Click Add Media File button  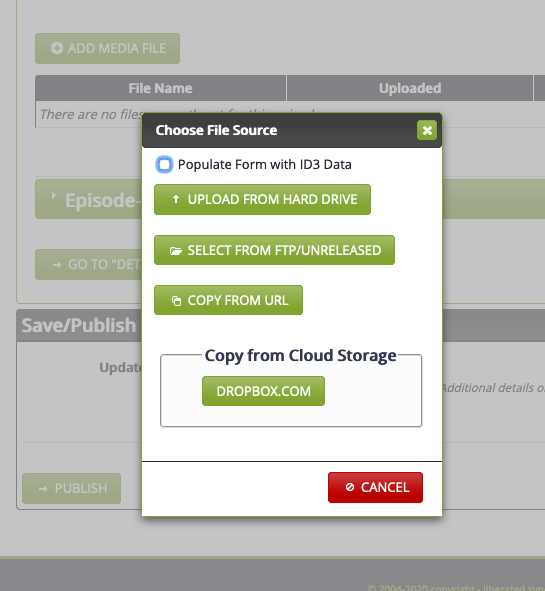tap(107, 48)
